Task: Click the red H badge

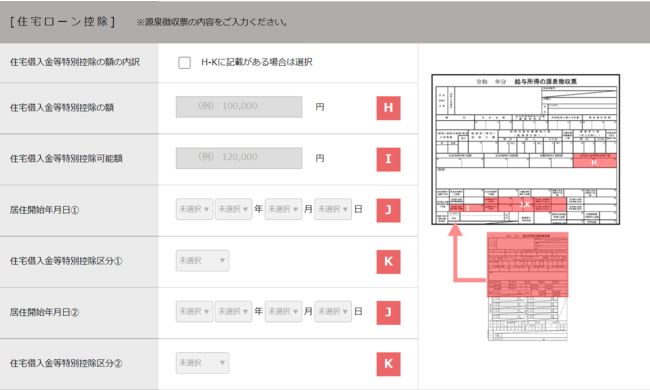Action: (388, 108)
